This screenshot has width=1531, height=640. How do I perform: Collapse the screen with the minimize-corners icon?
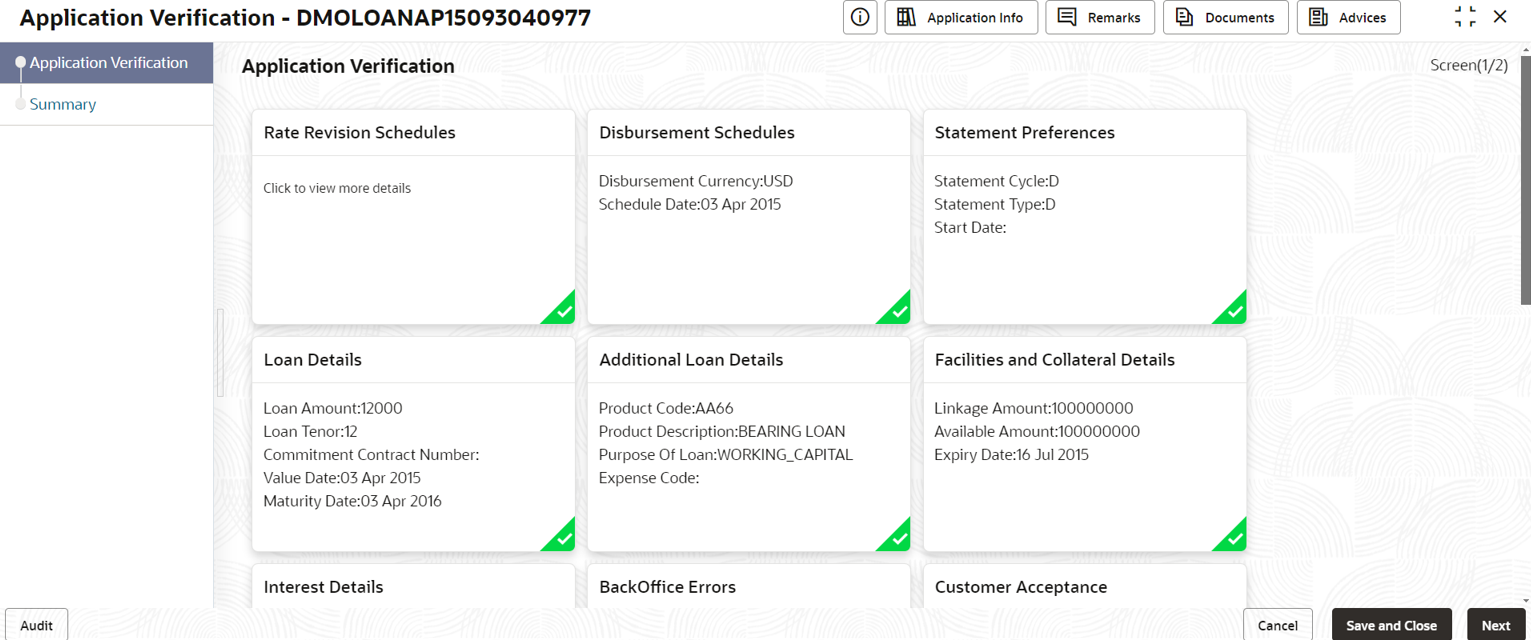tap(1465, 17)
